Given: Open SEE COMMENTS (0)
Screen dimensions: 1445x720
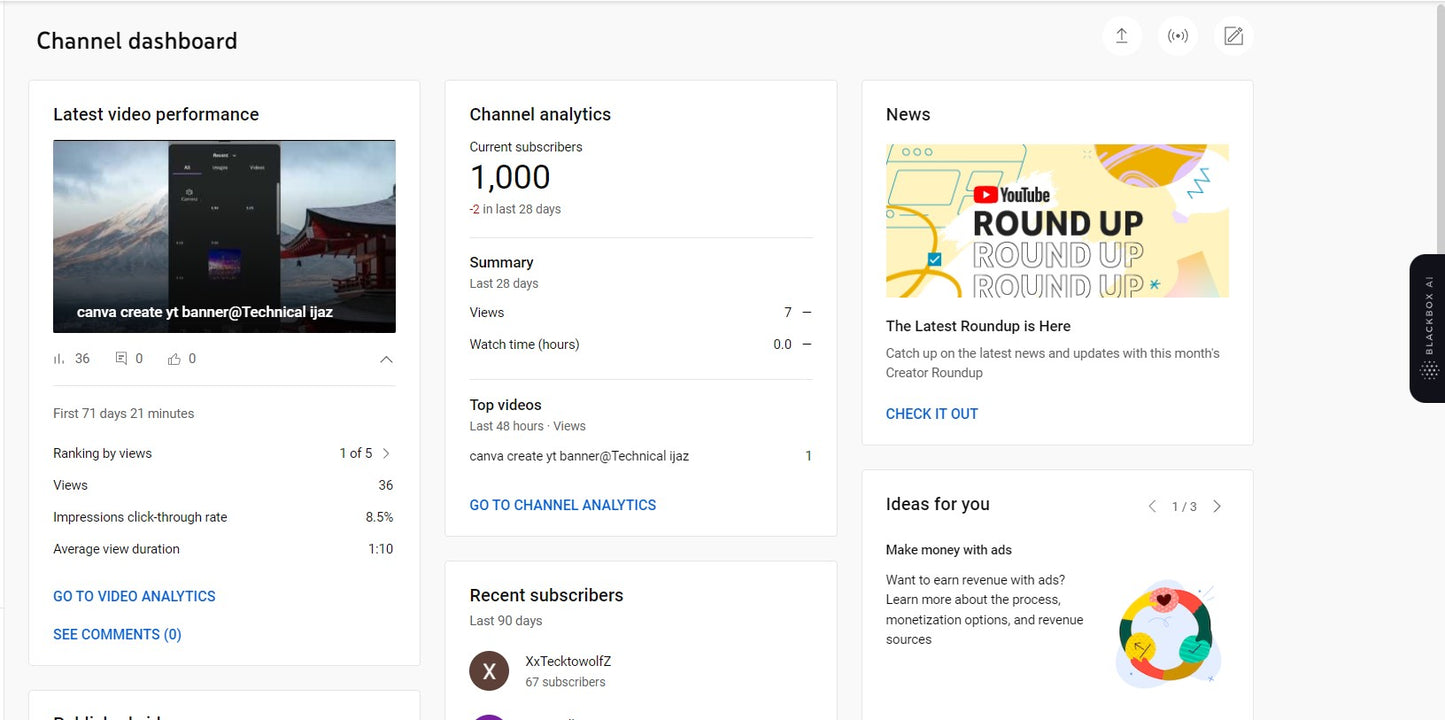Looking at the screenshot, I should (x=117, y=633).
